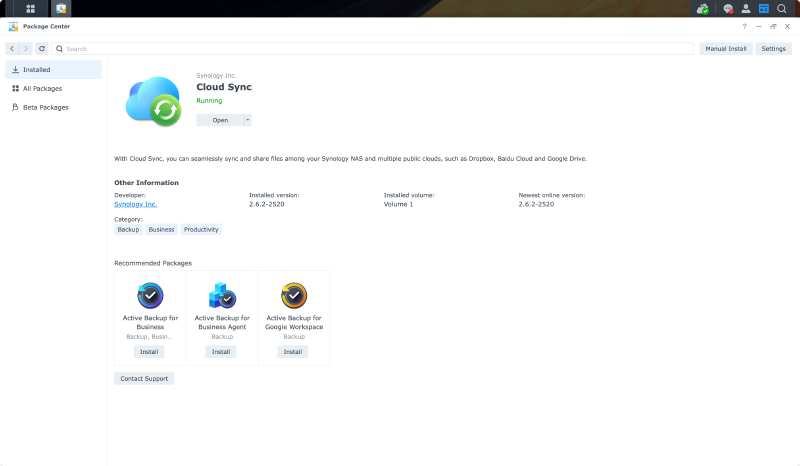Click the refresh button in toolbar
The width and height of the screenshot is (800, 466).
(x=41, y=48)
